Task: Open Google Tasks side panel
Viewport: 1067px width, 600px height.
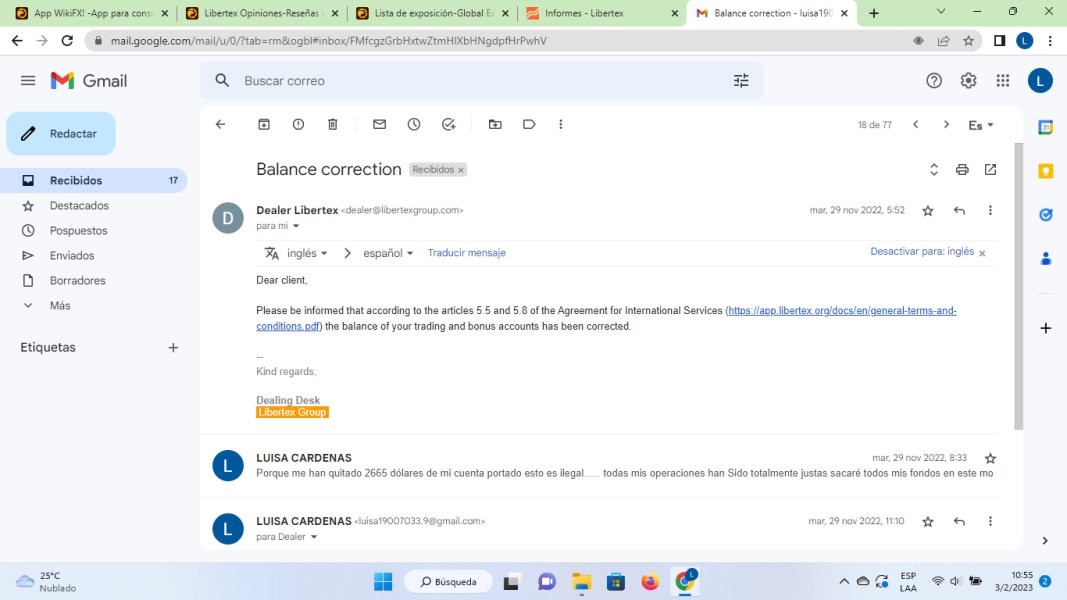Action: [1046, 215]
